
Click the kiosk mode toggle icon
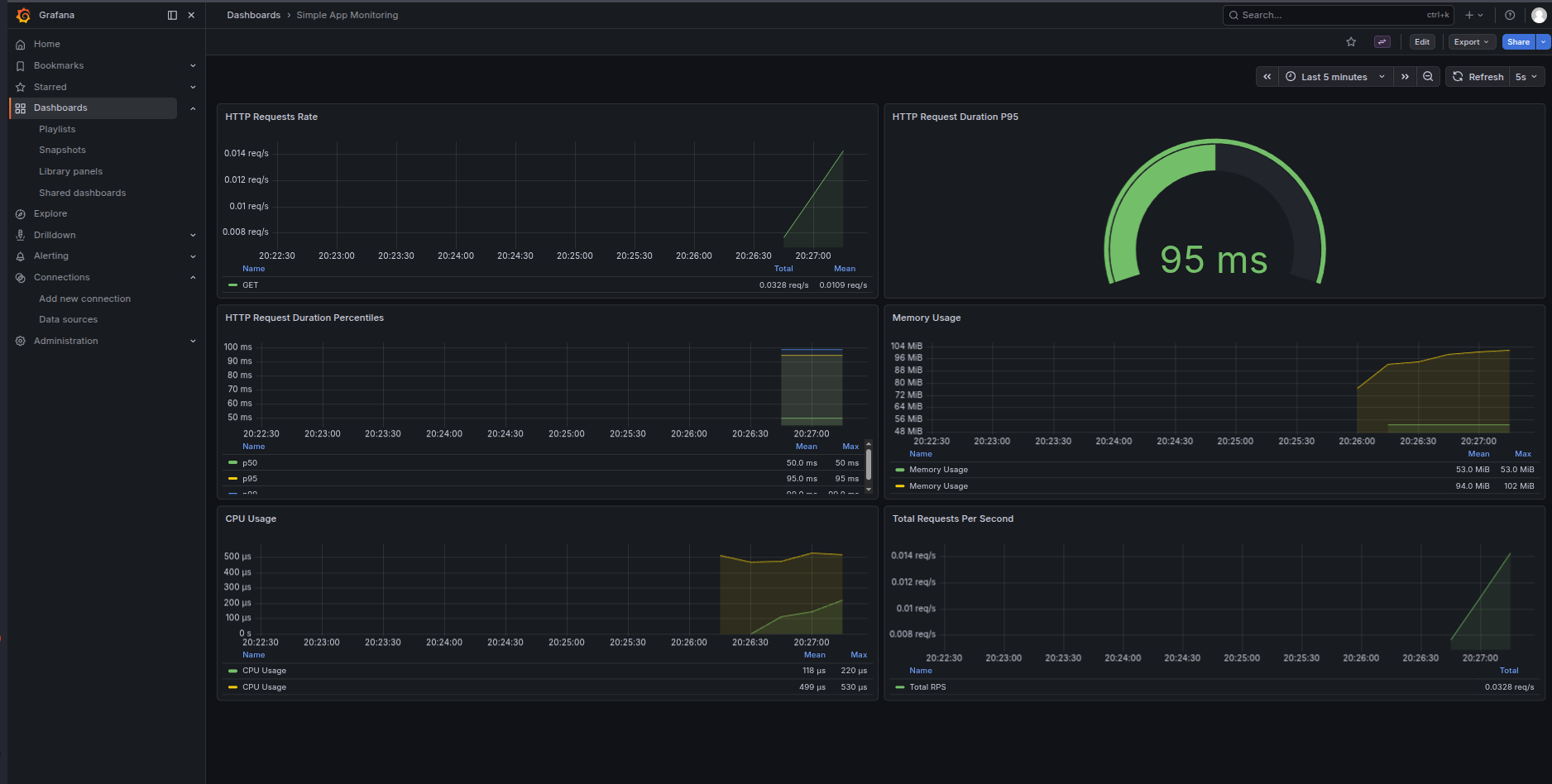click(x=1382, y=42)
